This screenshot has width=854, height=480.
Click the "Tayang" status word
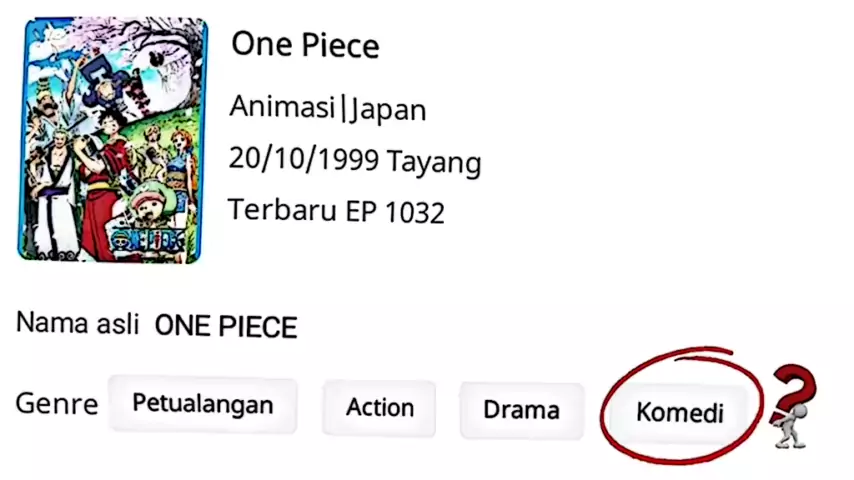click(434, 160)
